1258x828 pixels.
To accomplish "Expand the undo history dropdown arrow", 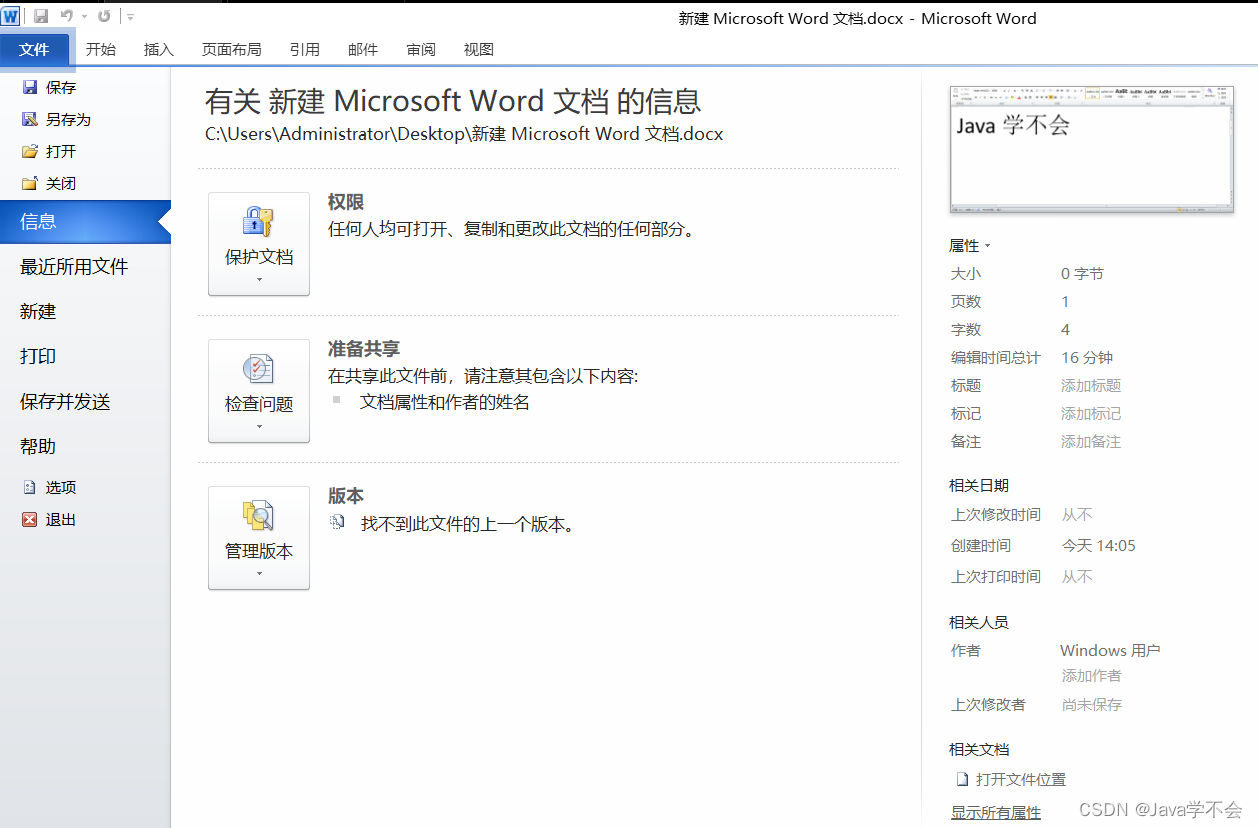I will [x=84, y=17].
